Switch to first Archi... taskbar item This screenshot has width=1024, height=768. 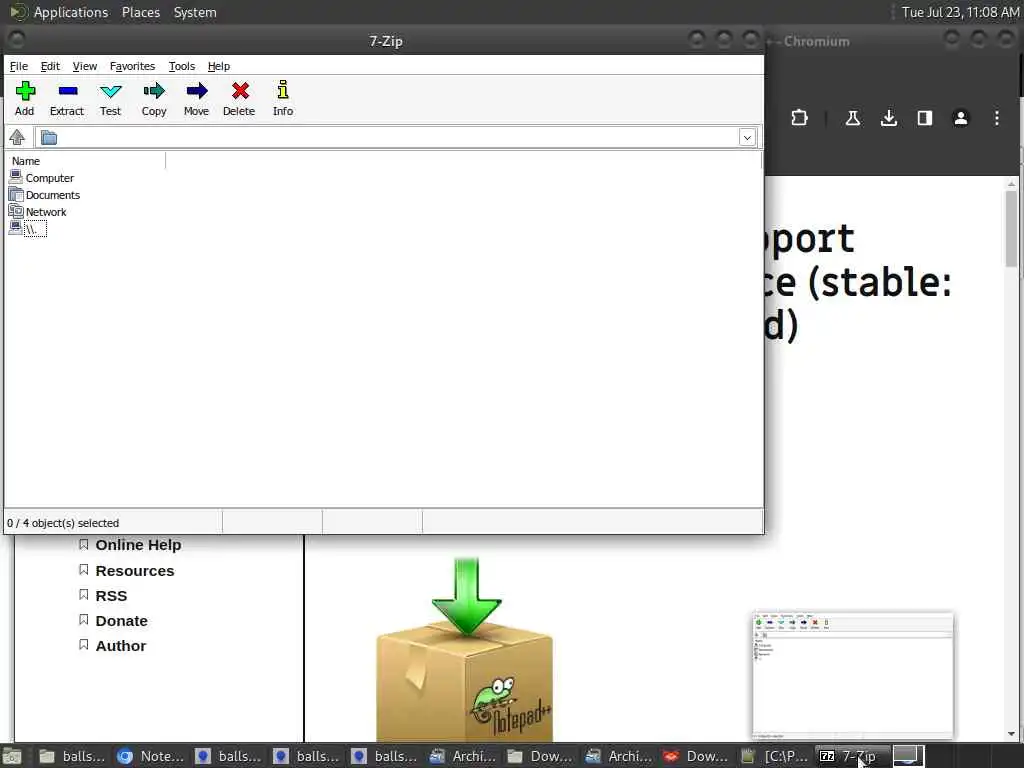point(463,756)
